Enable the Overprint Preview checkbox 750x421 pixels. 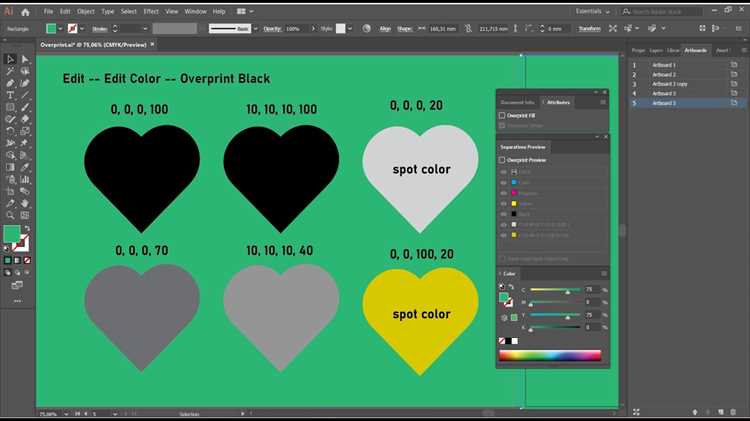pos(502,160)
